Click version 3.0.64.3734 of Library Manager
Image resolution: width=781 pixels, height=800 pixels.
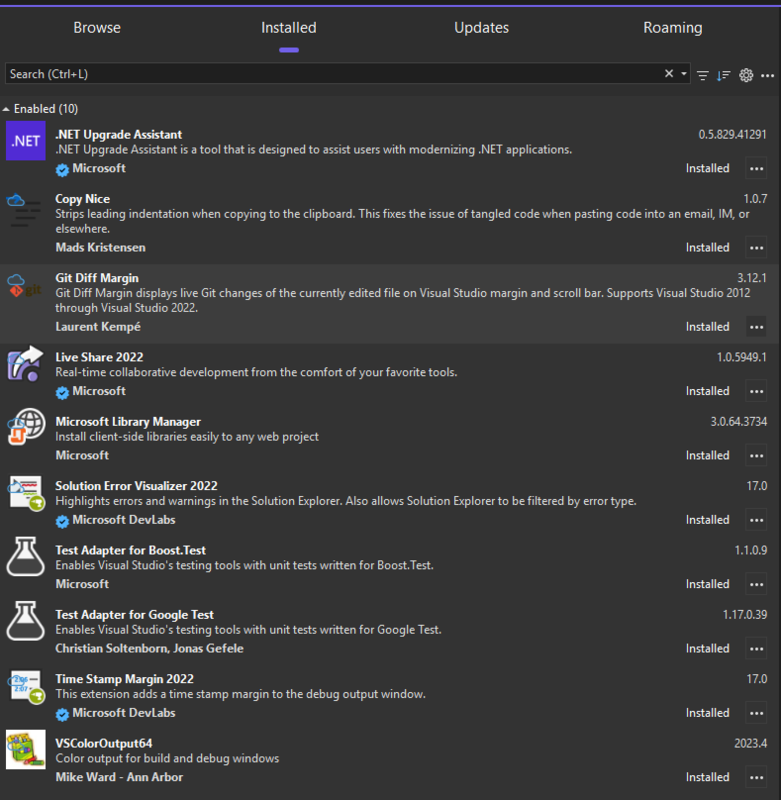click(738, 421)
